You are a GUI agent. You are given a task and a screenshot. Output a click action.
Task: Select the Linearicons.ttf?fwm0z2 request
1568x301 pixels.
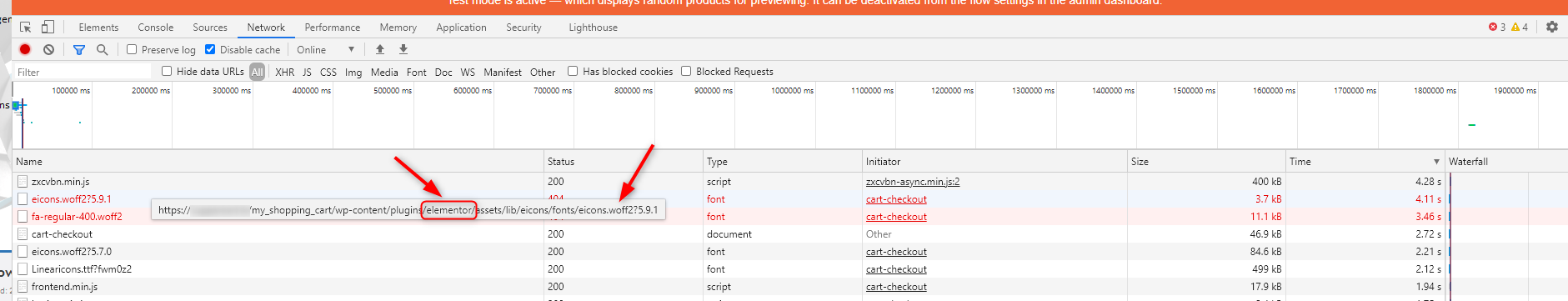click(x=82, y=268)
